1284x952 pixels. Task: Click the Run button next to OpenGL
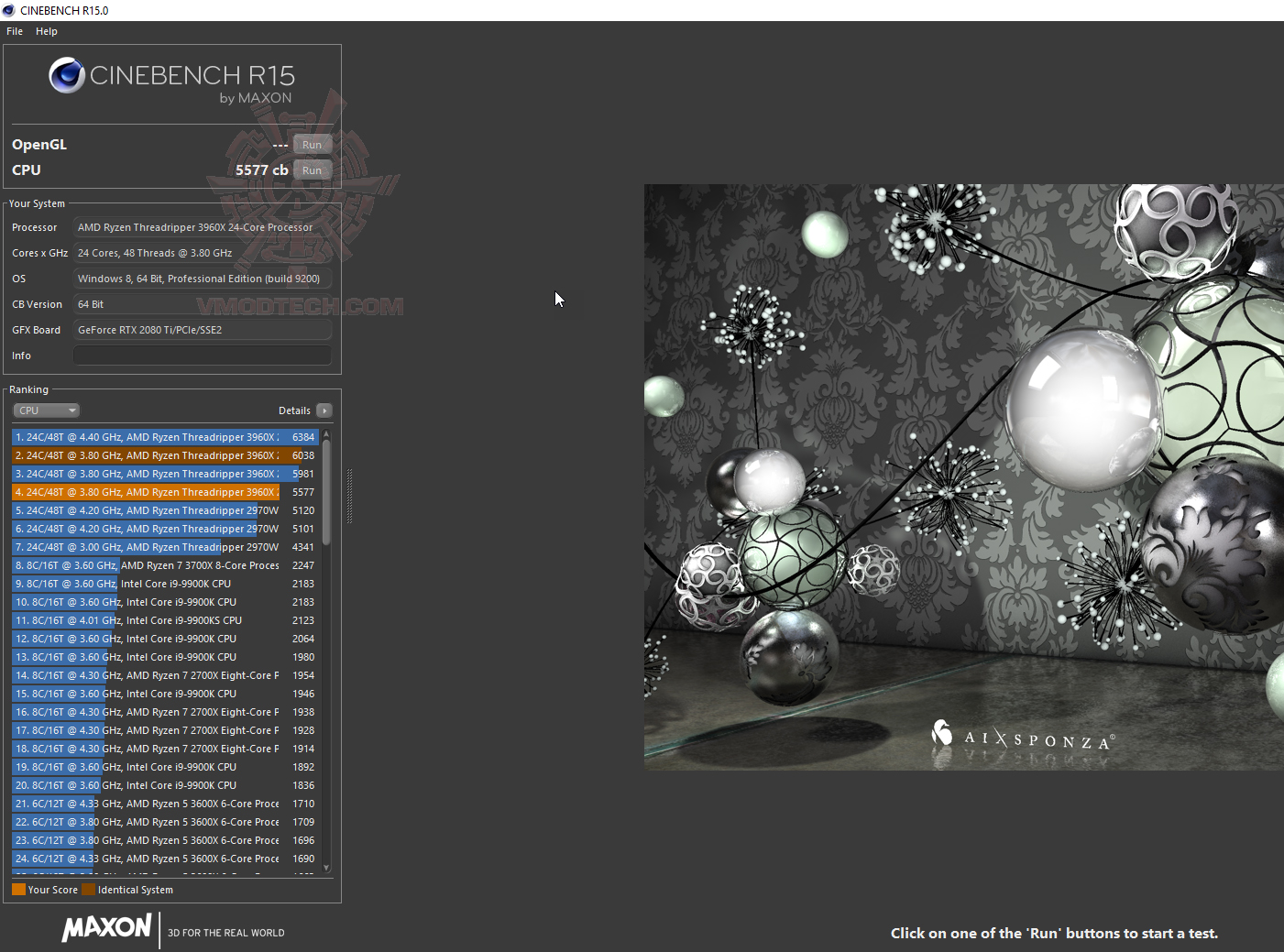(313, 145)
